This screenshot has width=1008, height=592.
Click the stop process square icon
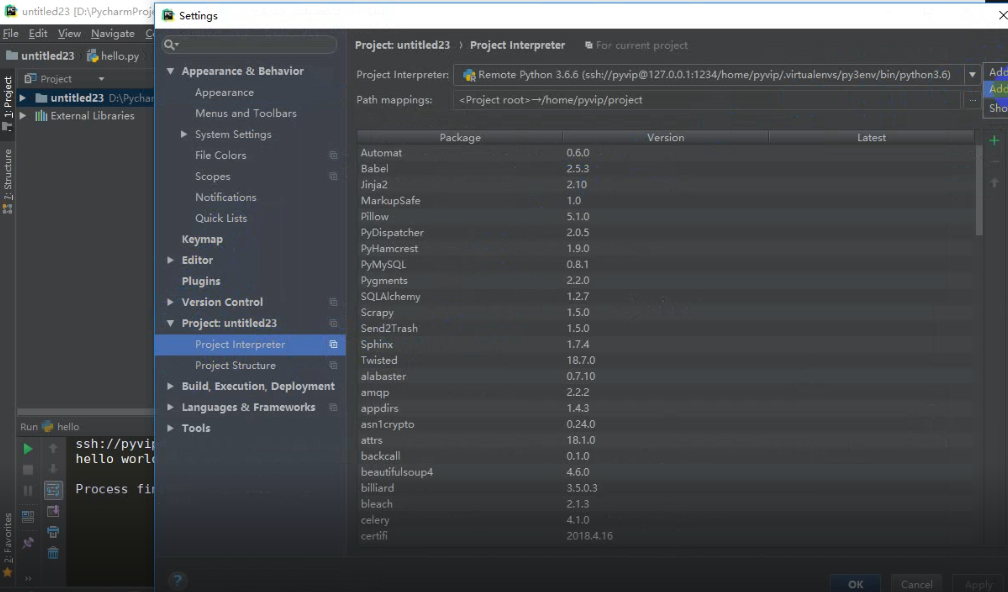pos(28,470)
